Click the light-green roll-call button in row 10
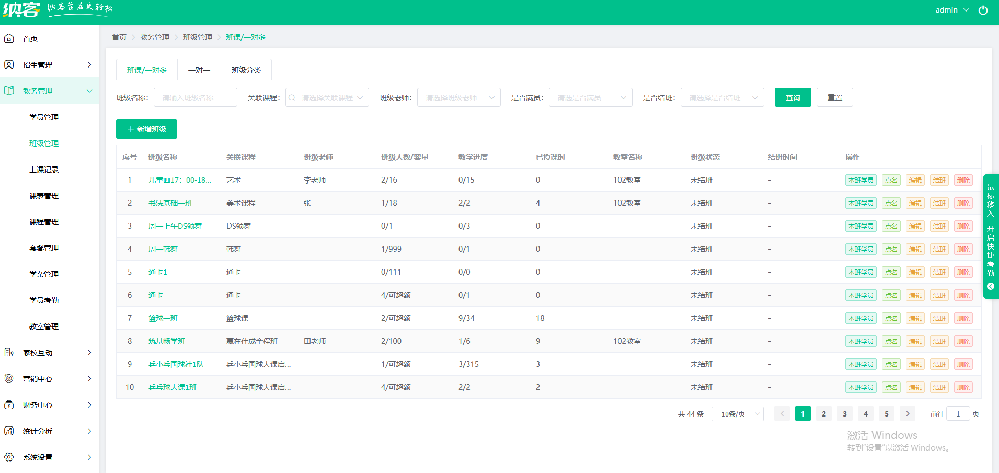The image size is (999, 473). click(891, 387)
